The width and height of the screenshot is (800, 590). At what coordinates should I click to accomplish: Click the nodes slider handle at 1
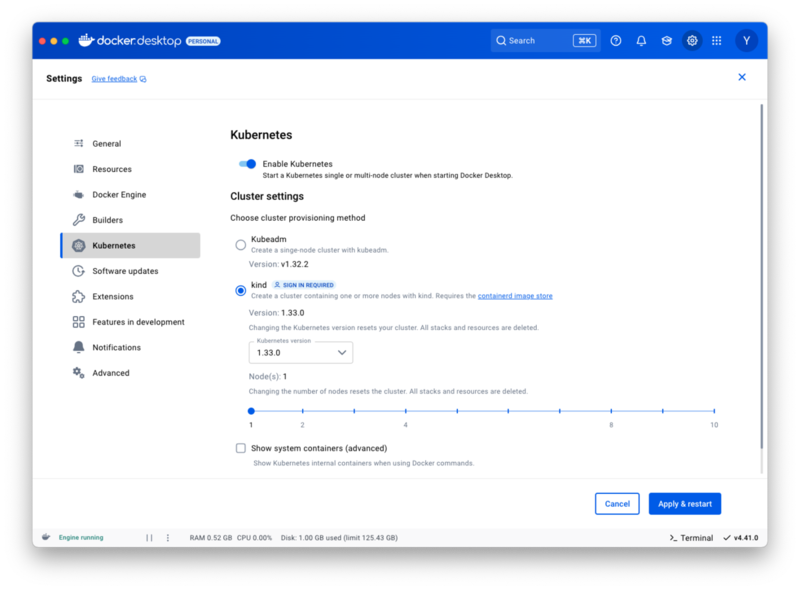[251, 411]
